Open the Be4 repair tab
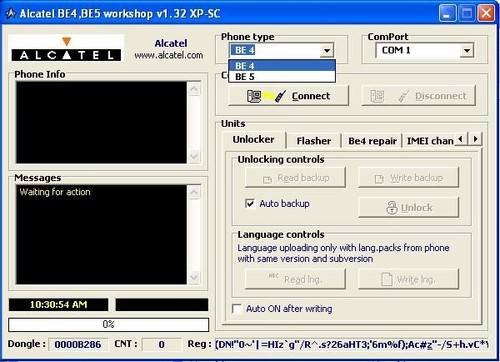Screen dimensions: 500x362 372,141
